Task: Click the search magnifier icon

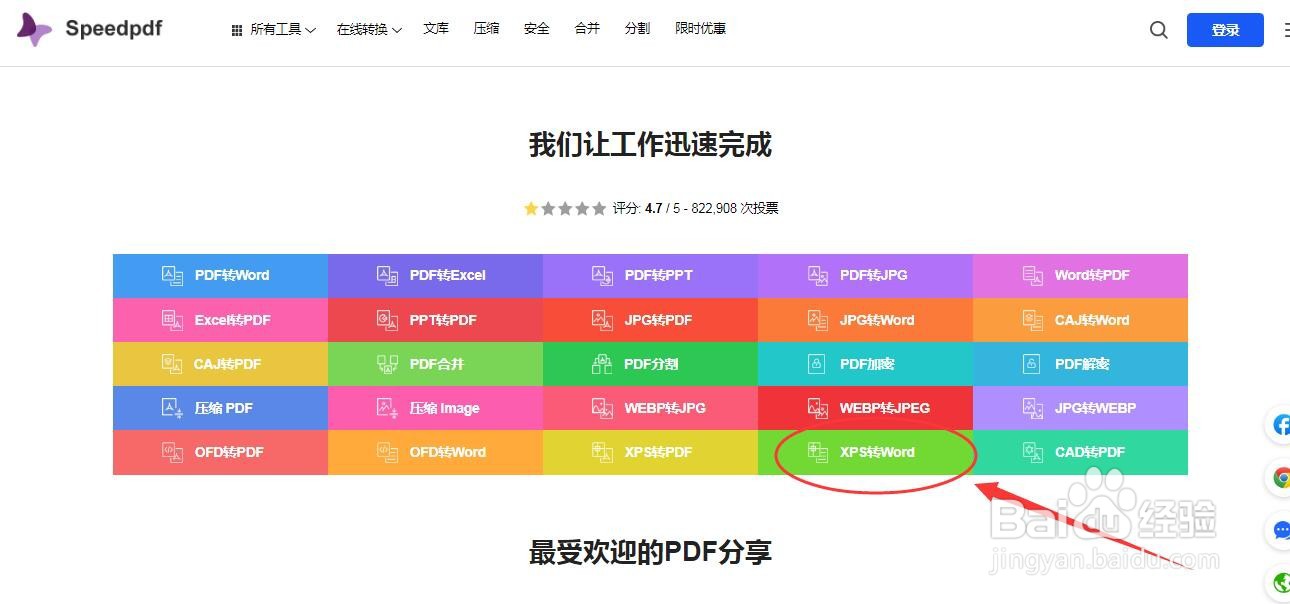Action: [1158, 30]
